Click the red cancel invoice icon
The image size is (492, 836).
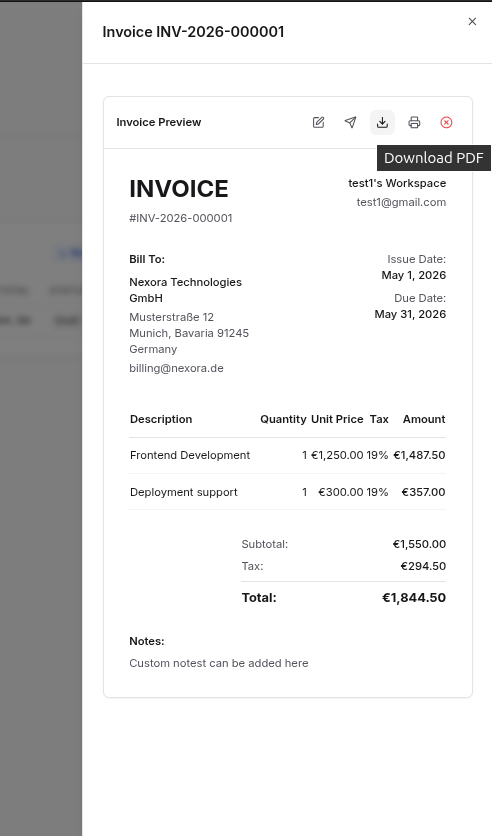446,123
